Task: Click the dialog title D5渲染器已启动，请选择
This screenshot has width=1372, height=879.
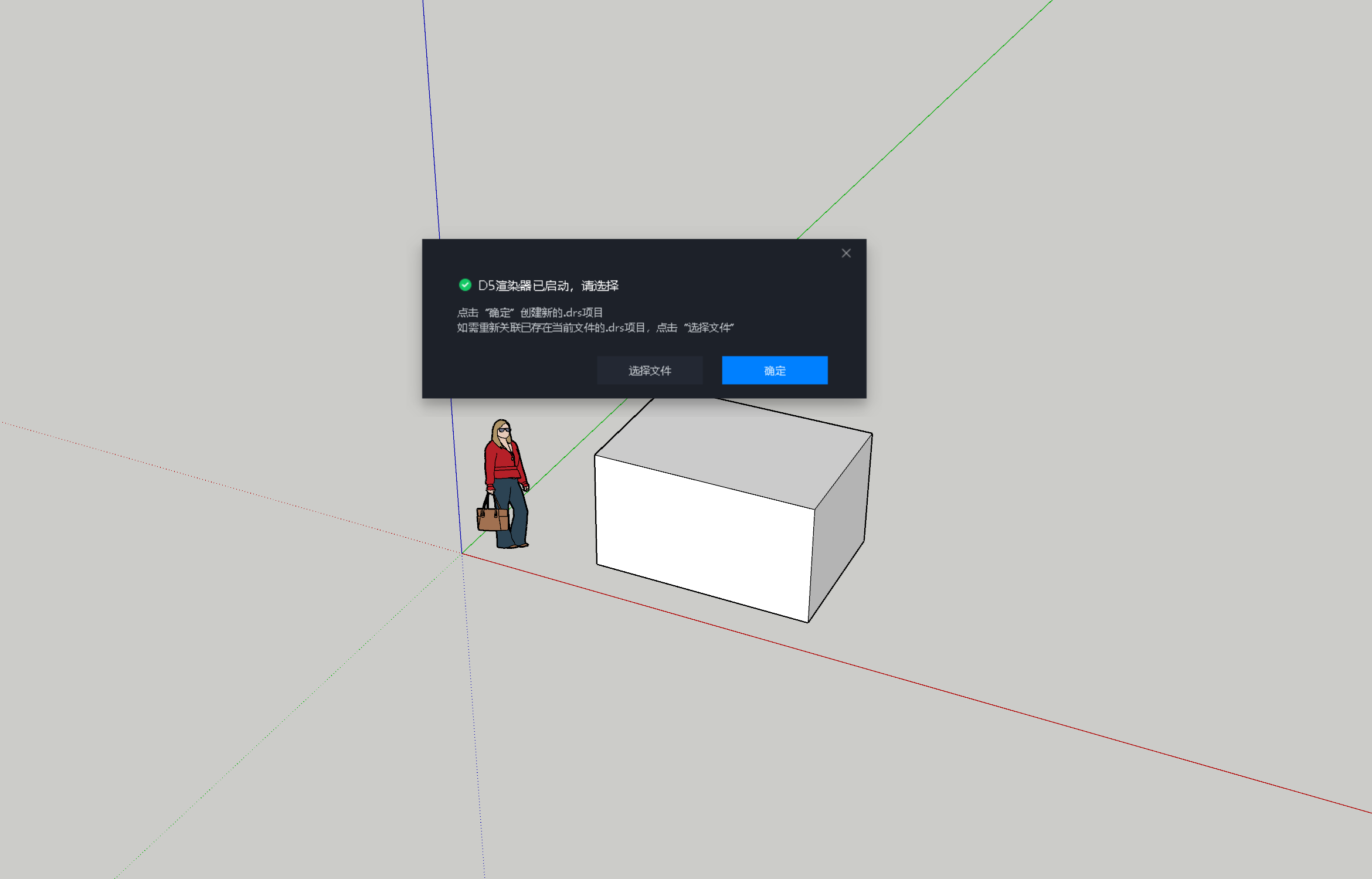Action: click(548, 286)
